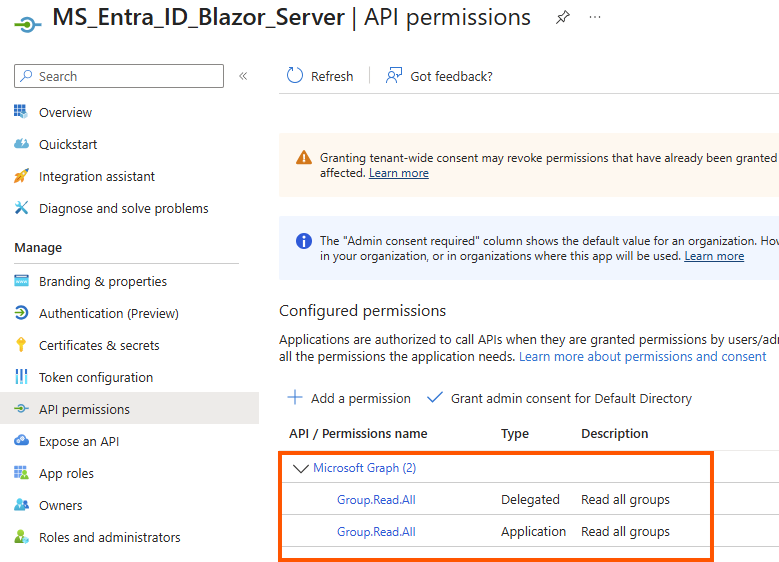Open the Microsoft Graph (2) link

tap(364, 468)
